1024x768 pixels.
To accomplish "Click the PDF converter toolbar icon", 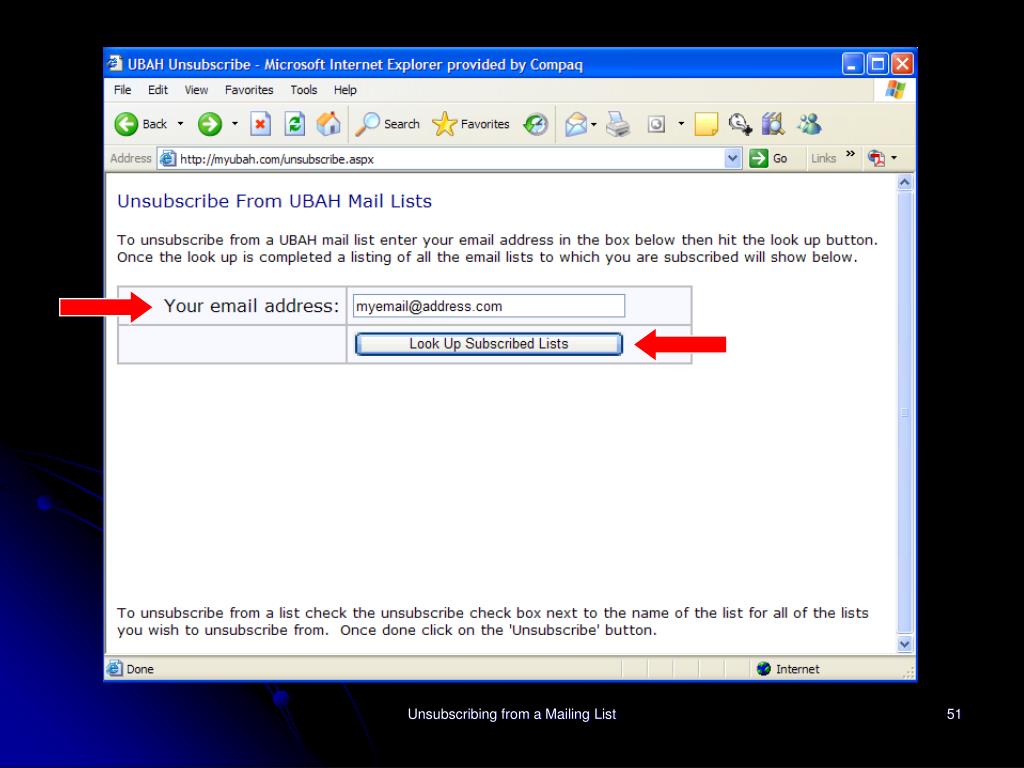I will pyautogui.click(x=876, y=158).
